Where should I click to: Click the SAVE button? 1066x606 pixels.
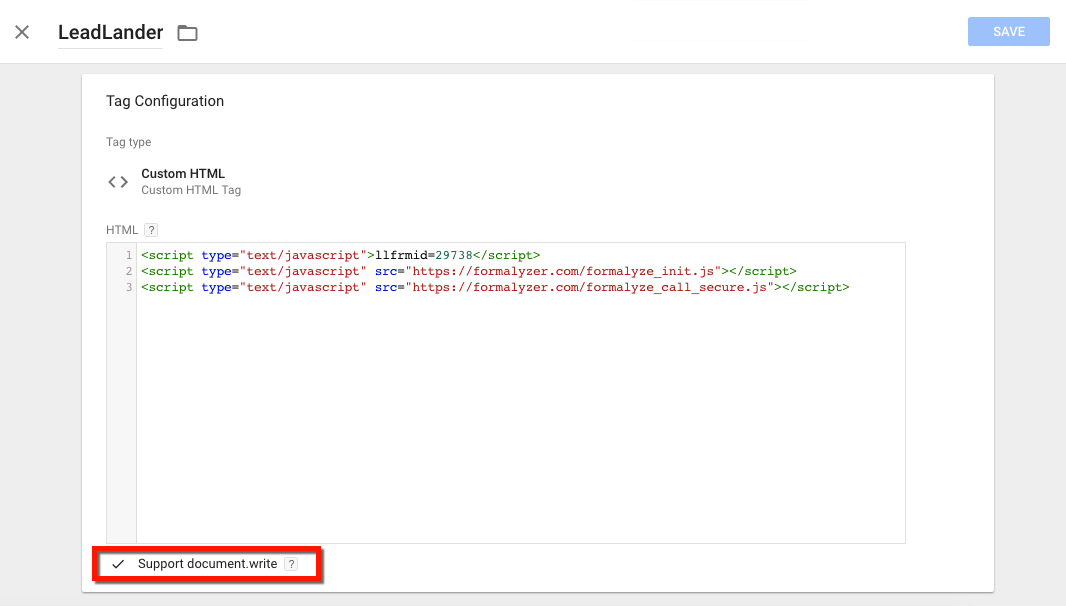[x=1008, y=31]
